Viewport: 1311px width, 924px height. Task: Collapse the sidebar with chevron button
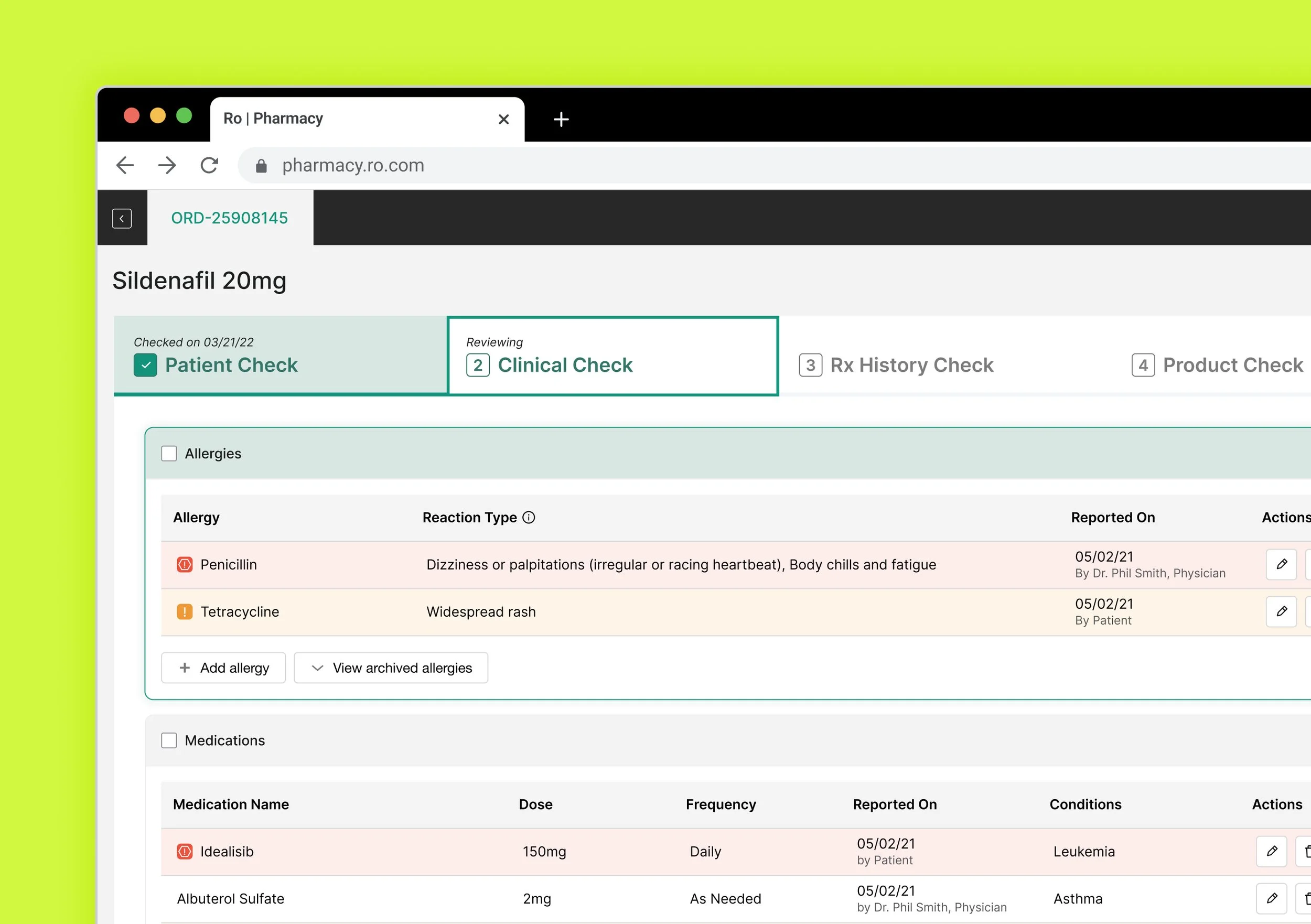122,218
